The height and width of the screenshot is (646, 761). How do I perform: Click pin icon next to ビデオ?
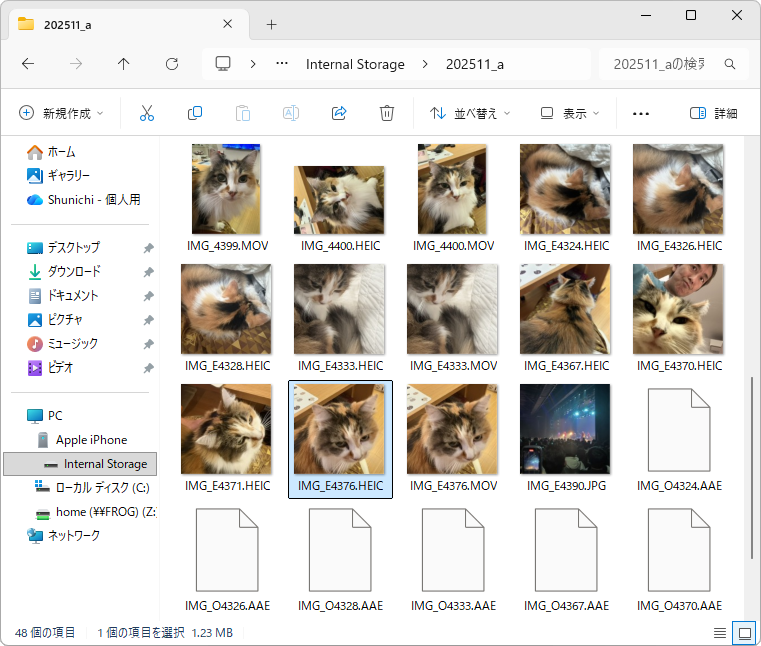149,368
